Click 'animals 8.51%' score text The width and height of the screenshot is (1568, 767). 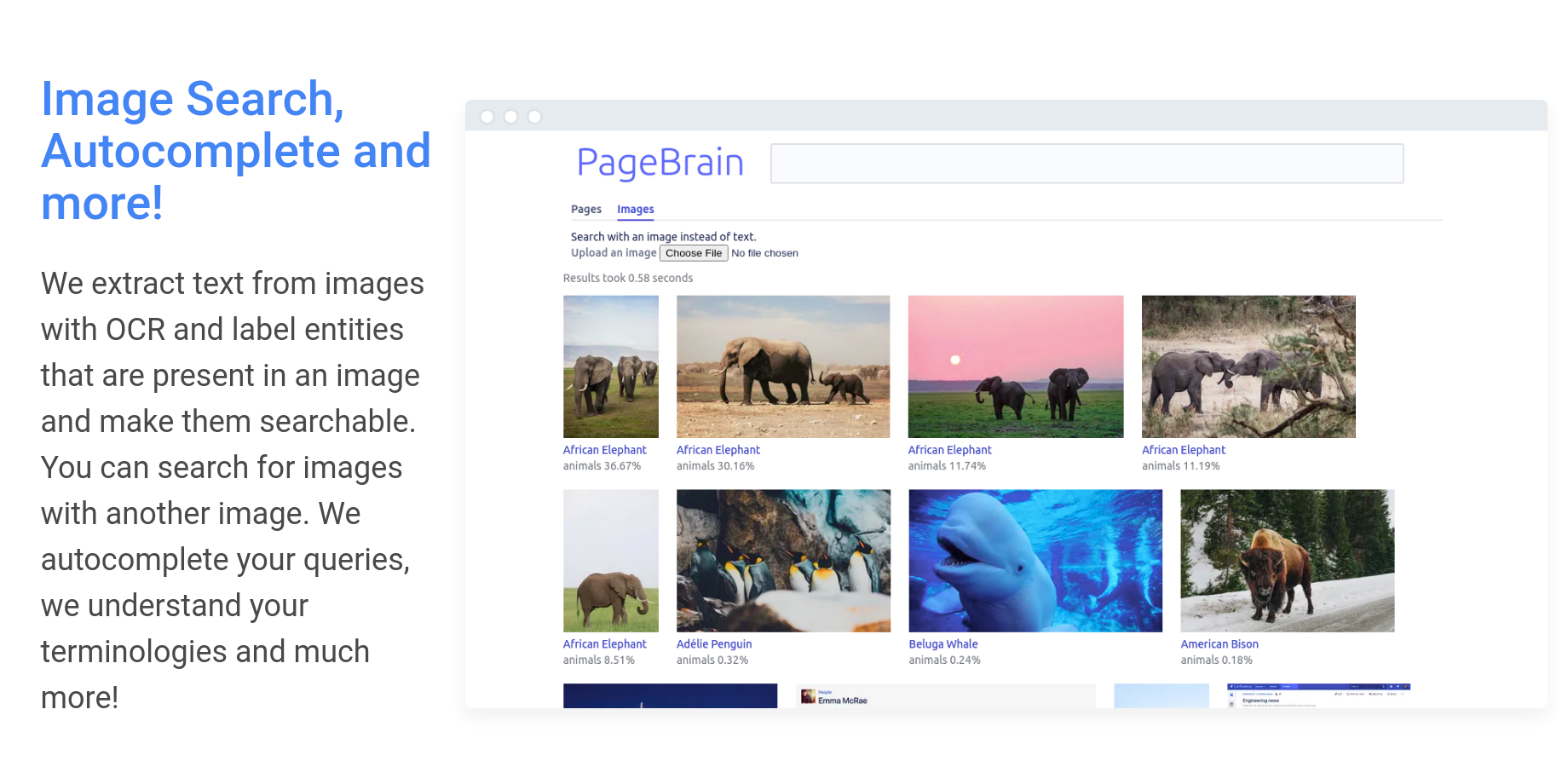pyautogui.click(x=599, y=660)
